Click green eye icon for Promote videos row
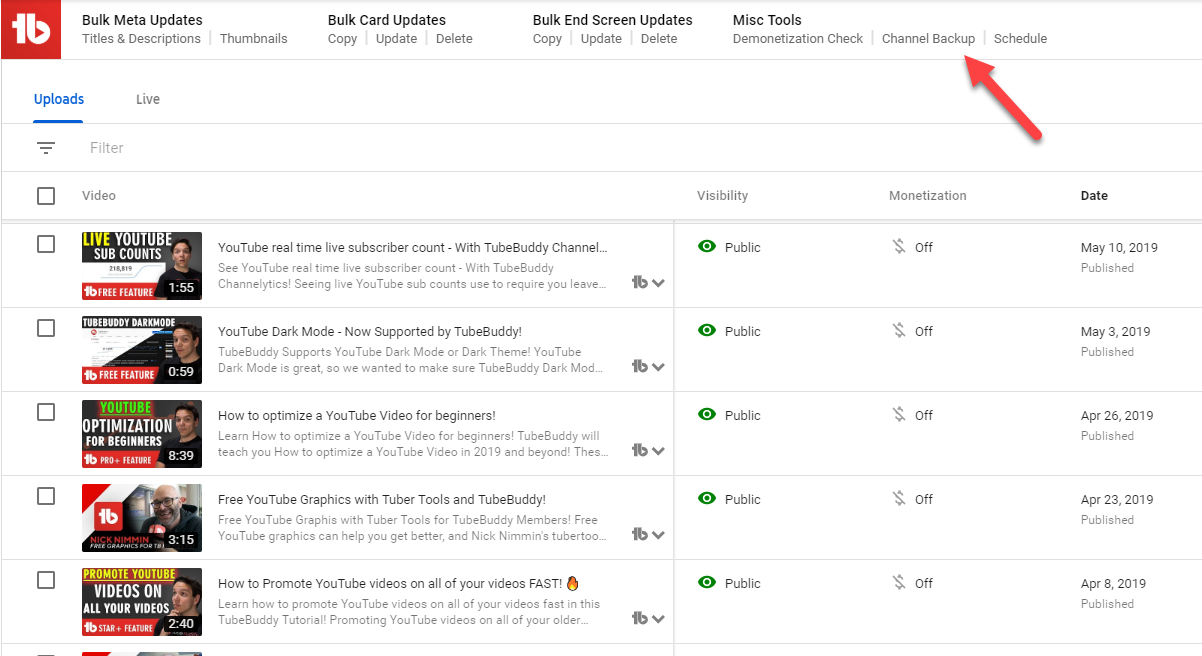Image resolution: width=1202 pixels, height=656 pixels. tap(707, 583)
